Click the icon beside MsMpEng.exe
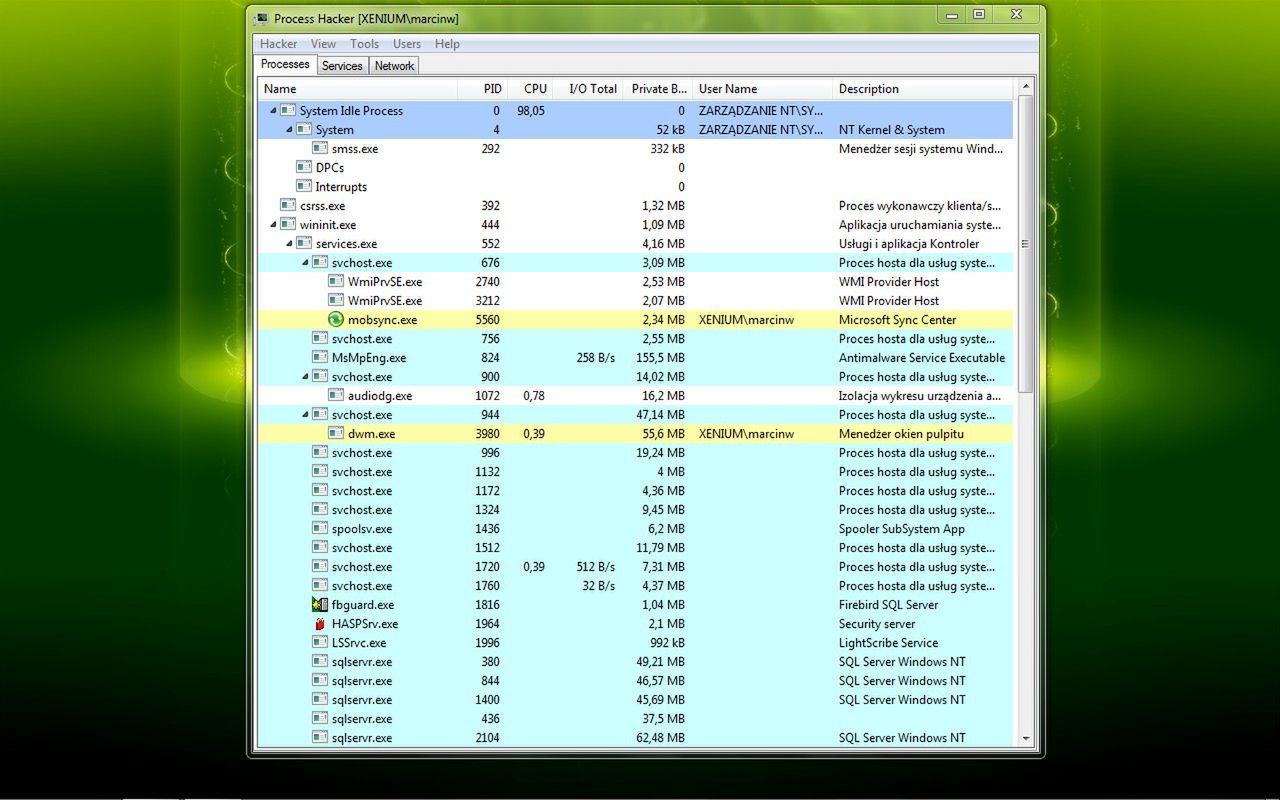The image size is (1280, 800). [320, 357]
